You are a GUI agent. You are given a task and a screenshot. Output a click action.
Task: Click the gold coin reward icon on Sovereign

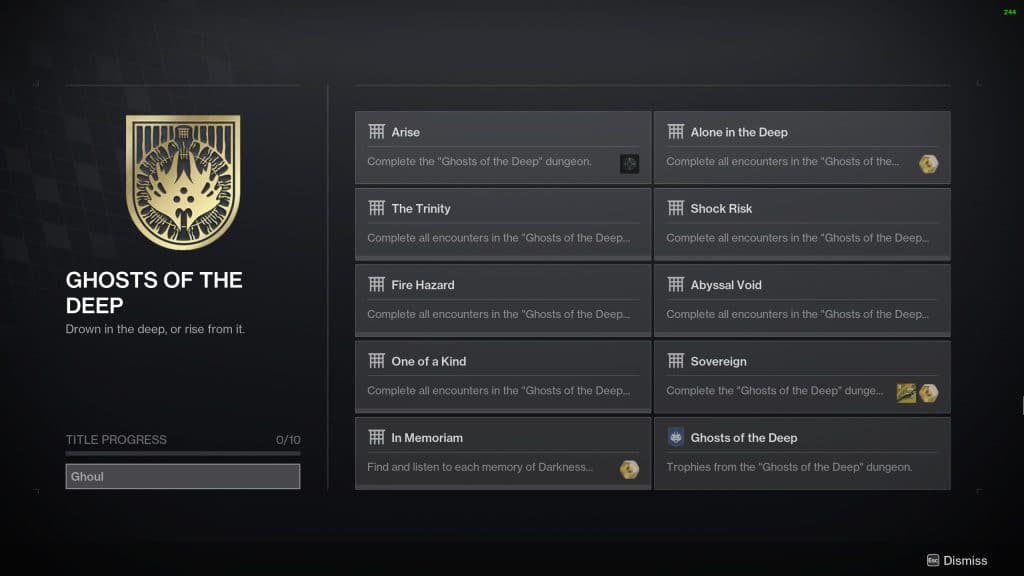pyautogui.click(x=928, y=392)
